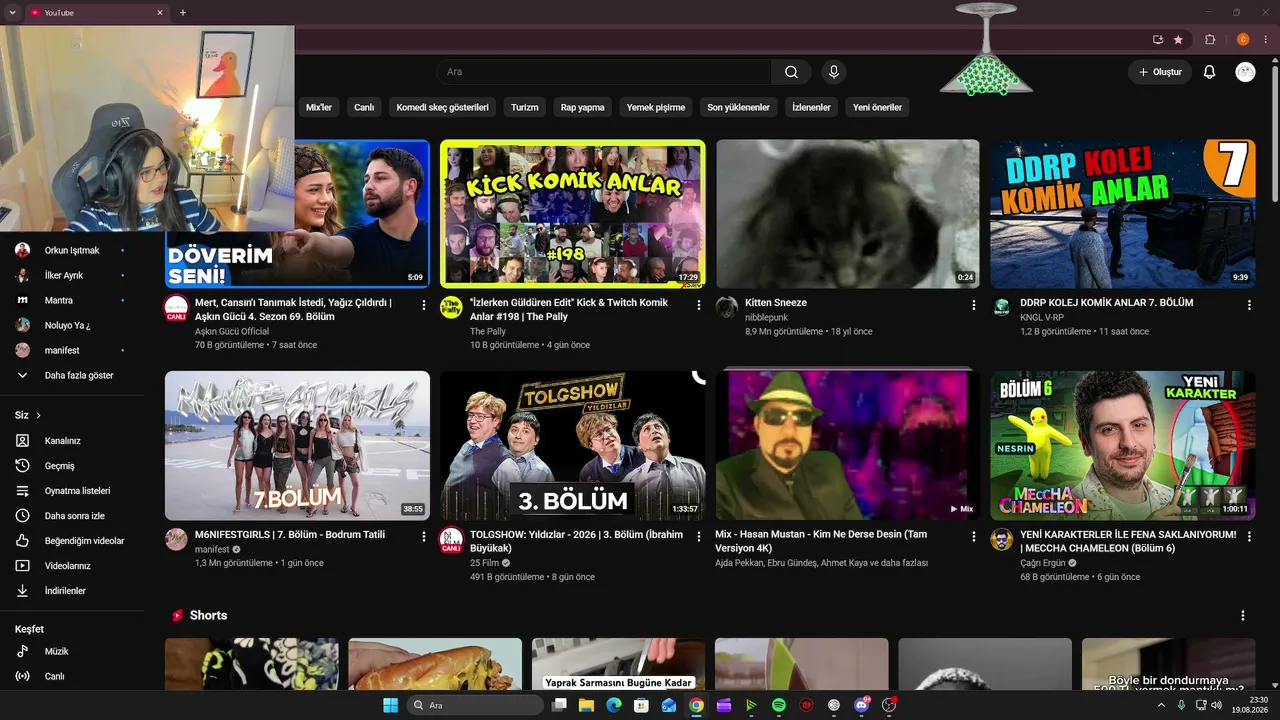This screenshot has width=1280, height=720.
Task: Select the İzlenenler filter chip
Action: point(811,107)
